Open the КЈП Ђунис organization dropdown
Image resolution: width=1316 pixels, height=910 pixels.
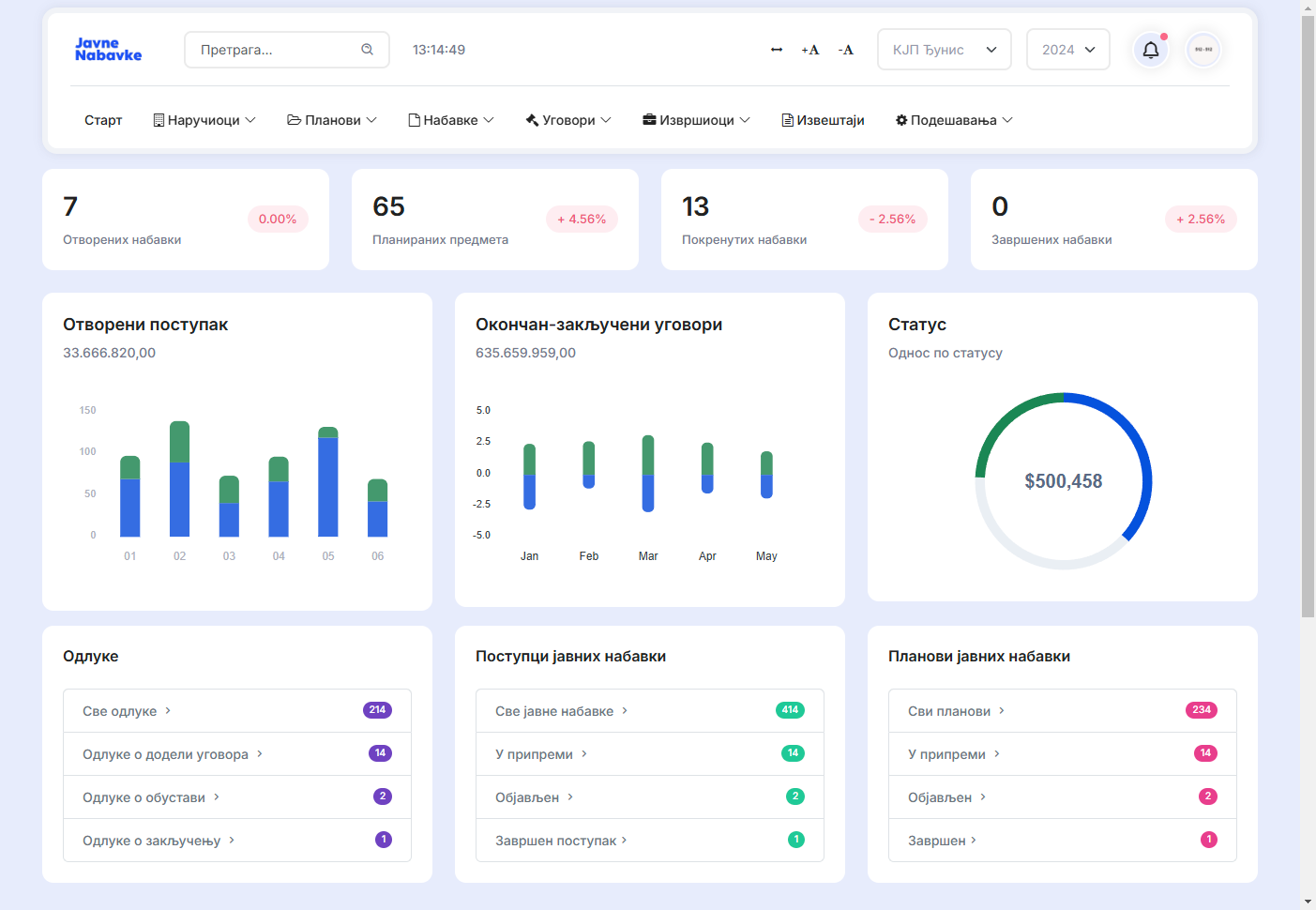point(944,50)
